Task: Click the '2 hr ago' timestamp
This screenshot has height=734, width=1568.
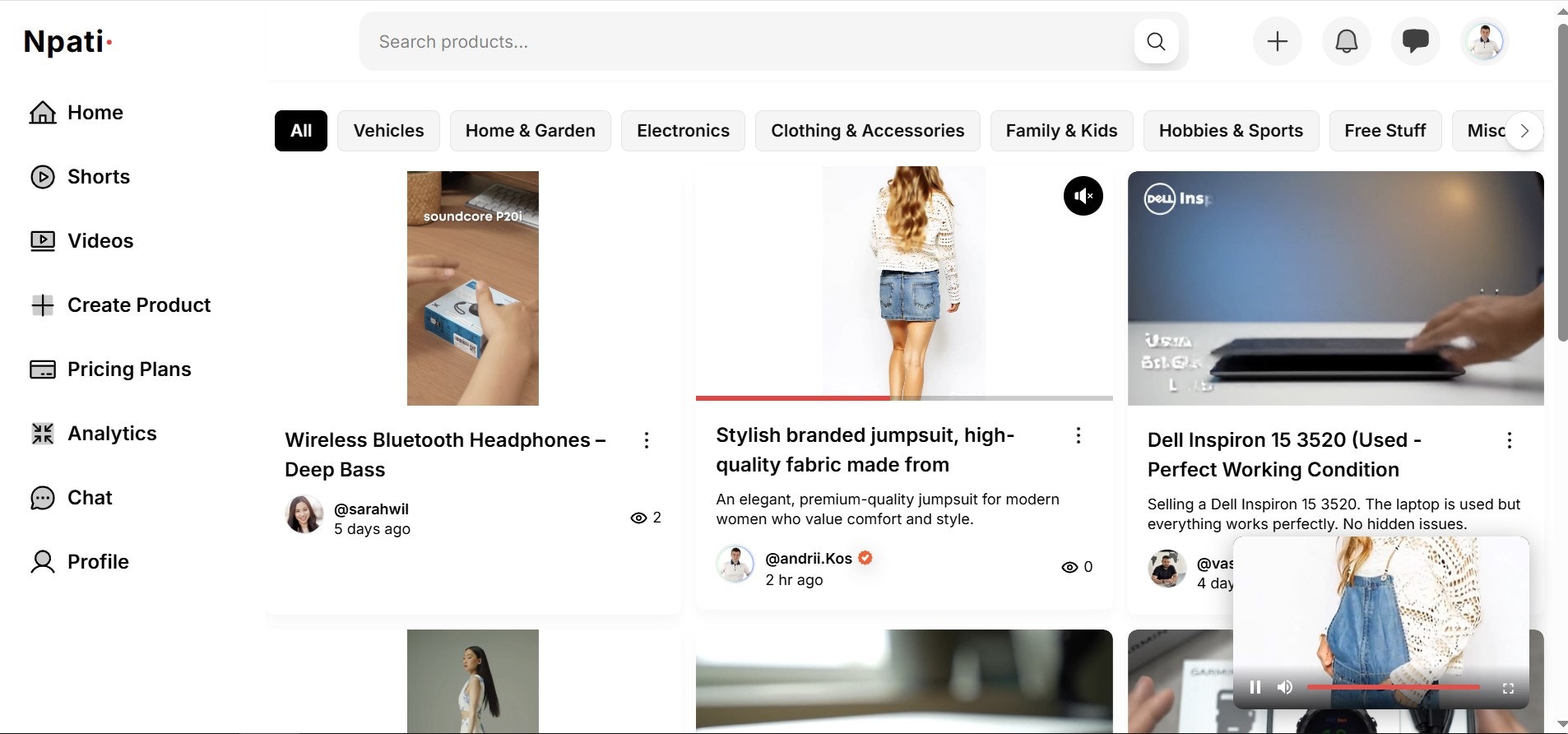Action: tap(794, 580)
